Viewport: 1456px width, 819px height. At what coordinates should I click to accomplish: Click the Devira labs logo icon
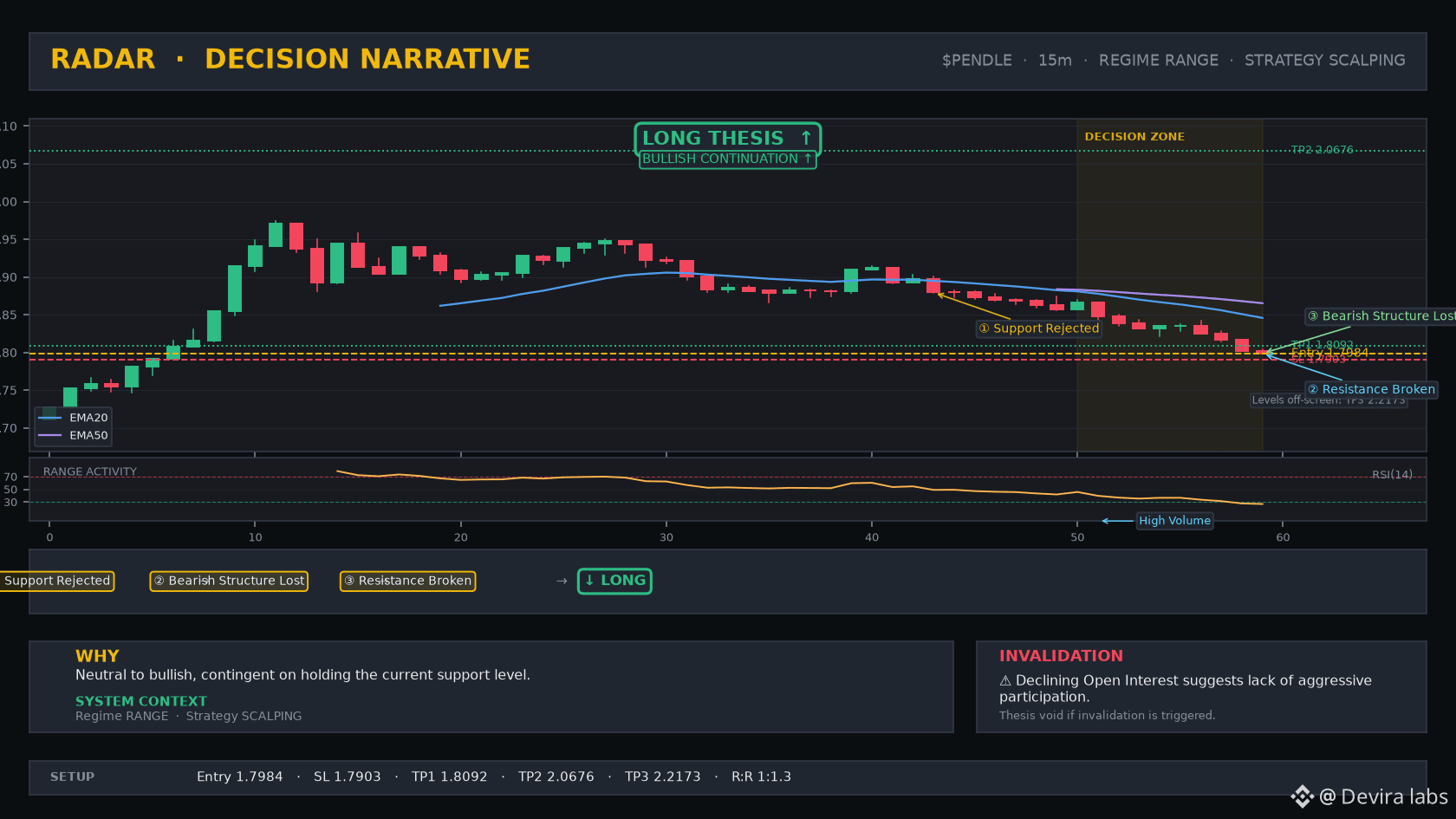click(x=1302, y=796)
